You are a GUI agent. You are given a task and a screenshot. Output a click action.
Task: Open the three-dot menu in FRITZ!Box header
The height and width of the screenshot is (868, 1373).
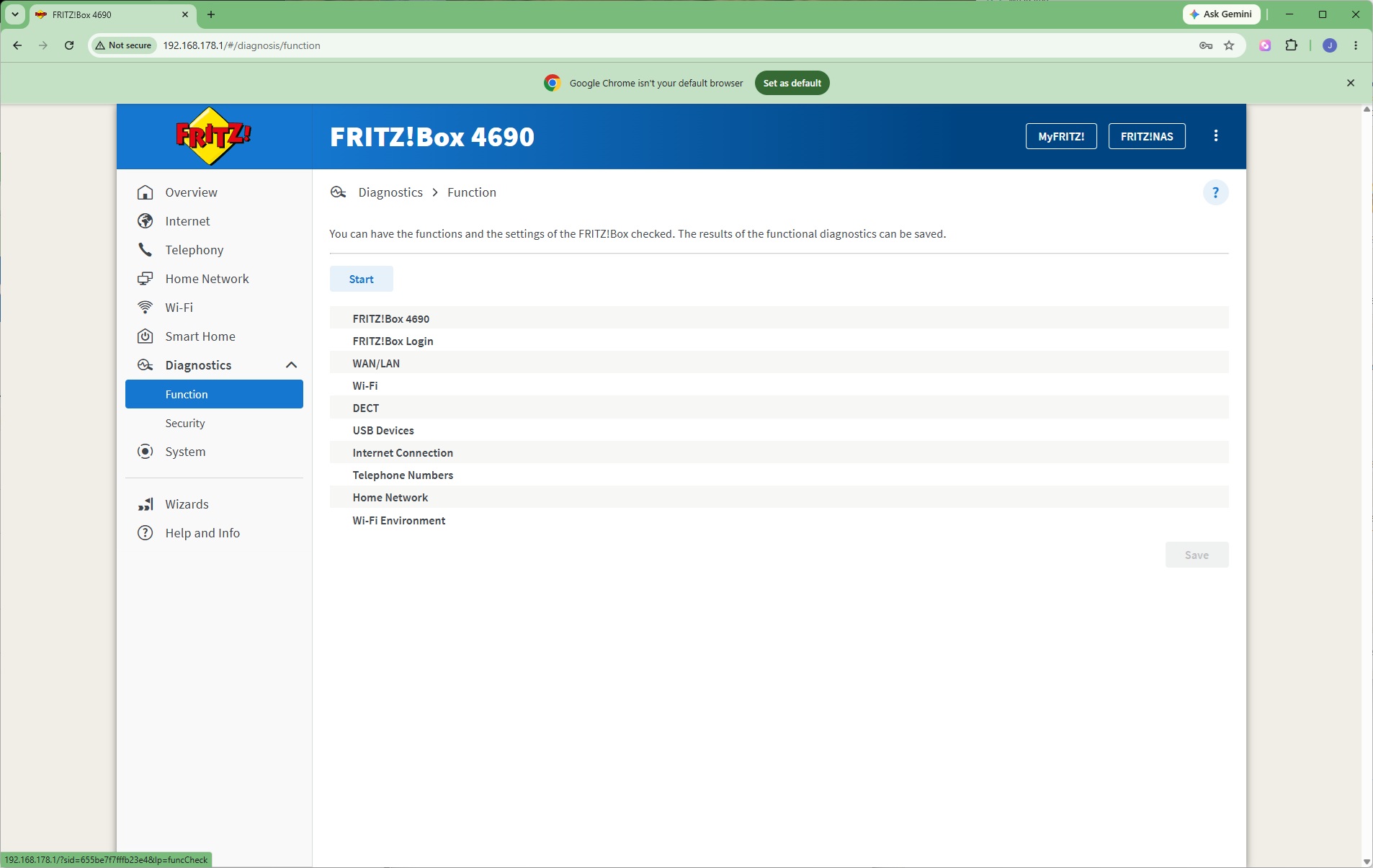coord(1216,136)
